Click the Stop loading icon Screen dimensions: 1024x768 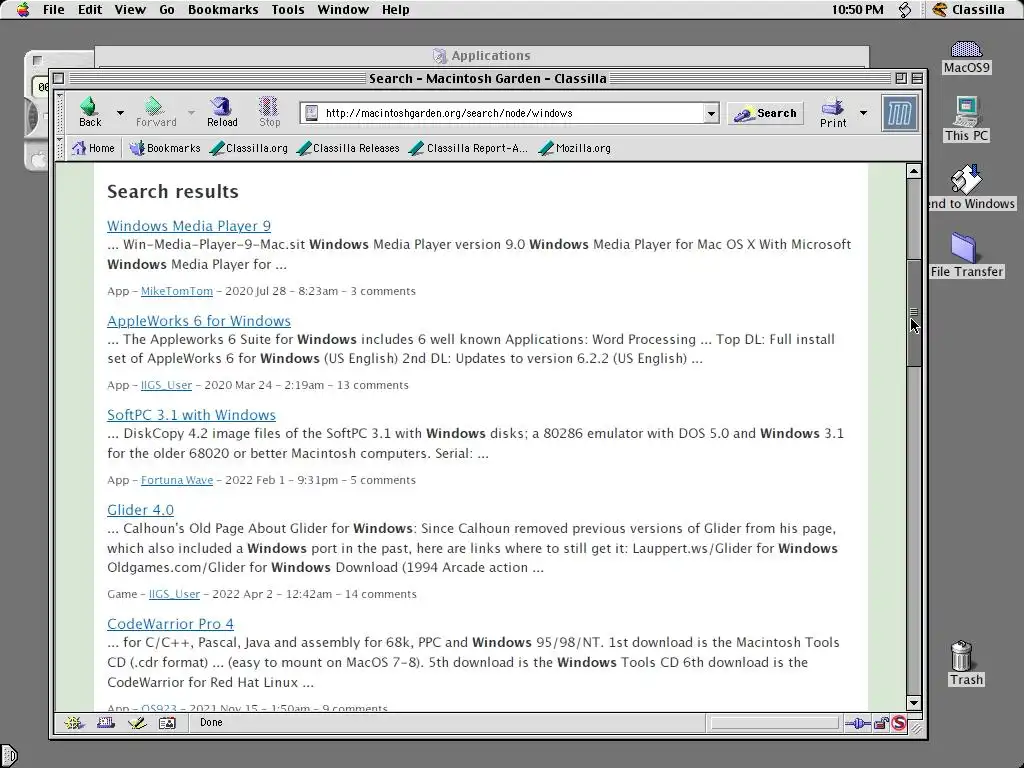pyautogui.click(x=268, y=106)
